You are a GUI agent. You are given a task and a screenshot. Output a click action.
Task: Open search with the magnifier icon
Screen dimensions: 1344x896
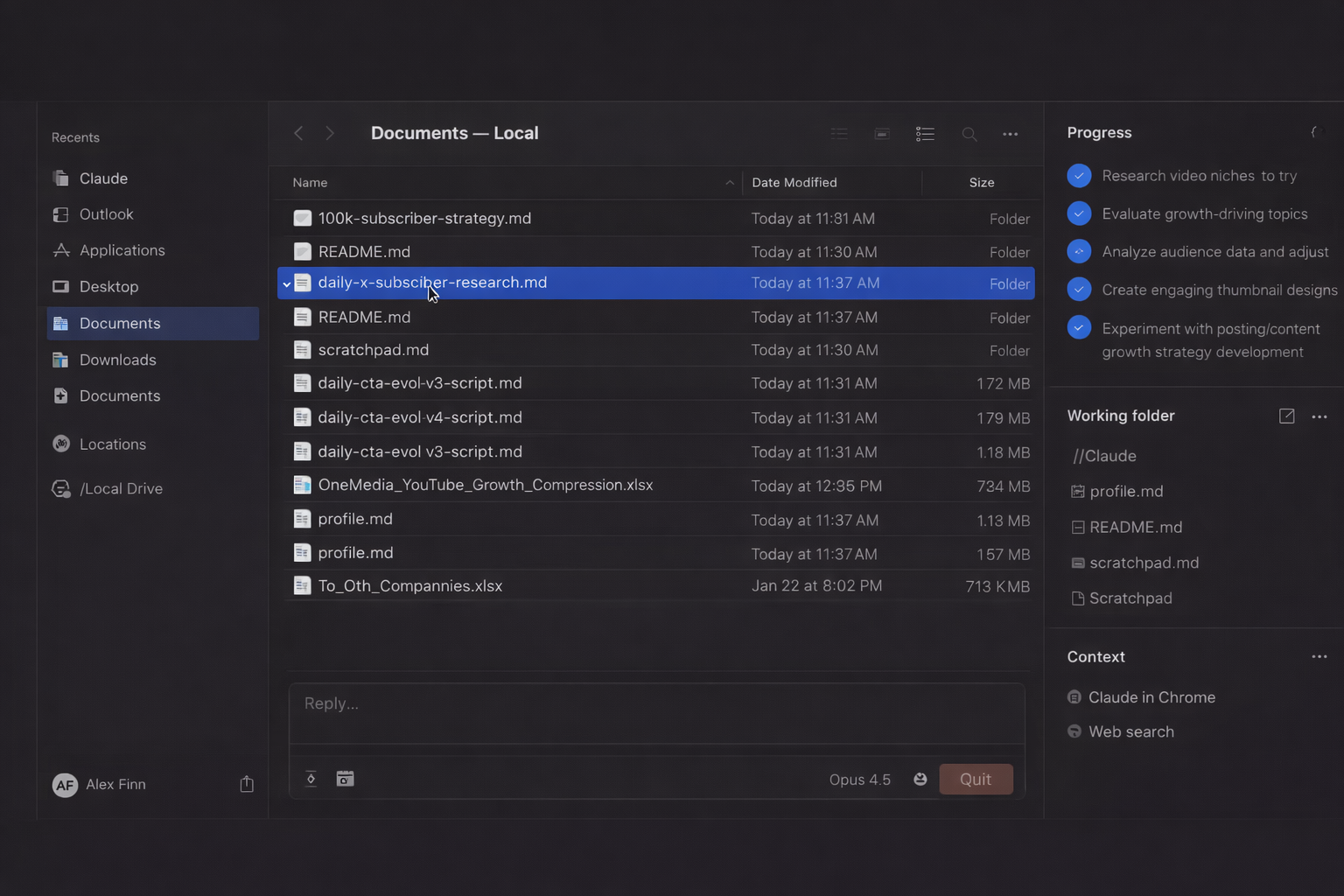click(969, 134)
